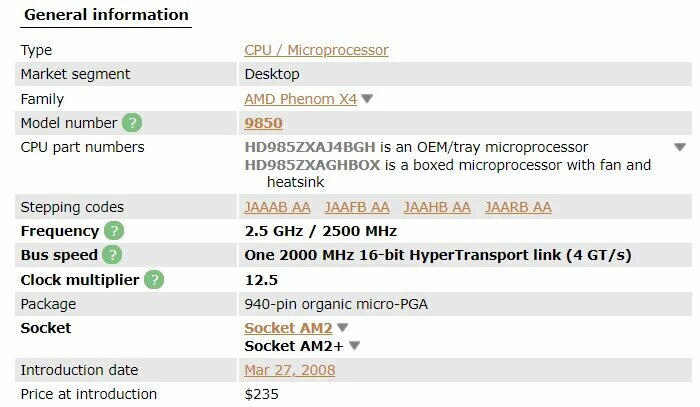
Task: Follow the AMD Phenom X4 link
Action: (x=300, y=99)
